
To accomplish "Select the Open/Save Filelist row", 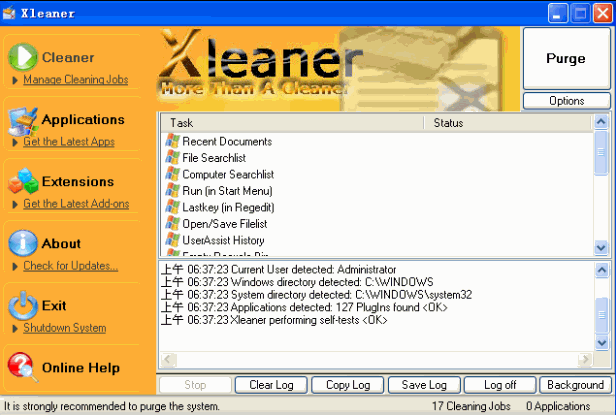I will coord(377,223).
